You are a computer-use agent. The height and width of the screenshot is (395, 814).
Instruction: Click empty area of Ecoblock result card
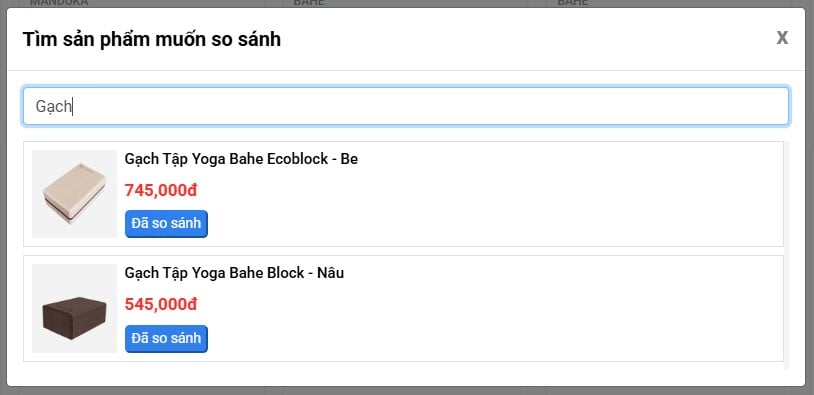pyautogui.click(x=519, y=208)
